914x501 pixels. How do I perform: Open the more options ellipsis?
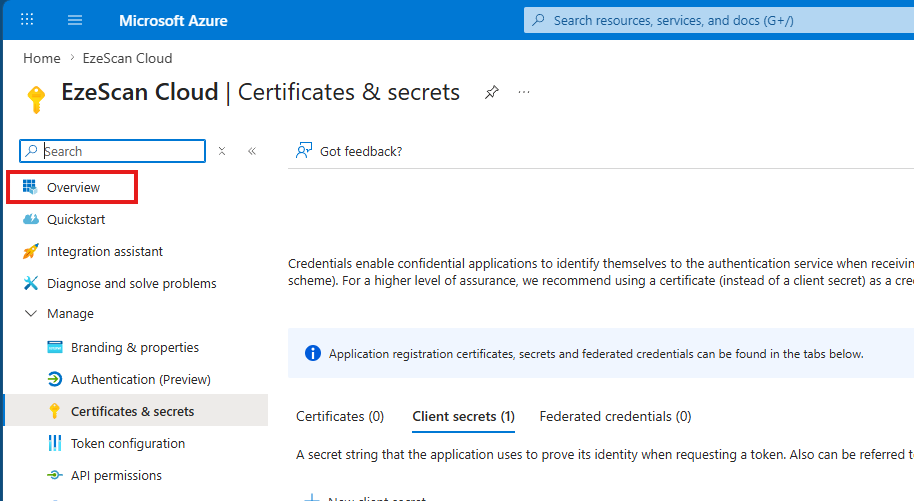[x=524, y=92]
